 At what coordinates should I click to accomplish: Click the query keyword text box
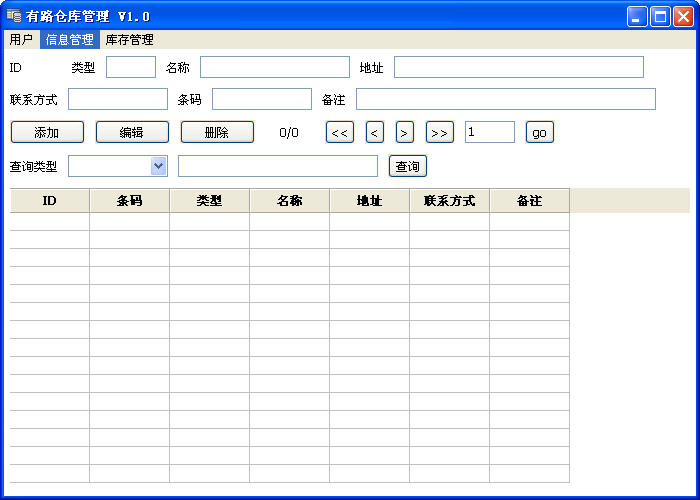278,166
